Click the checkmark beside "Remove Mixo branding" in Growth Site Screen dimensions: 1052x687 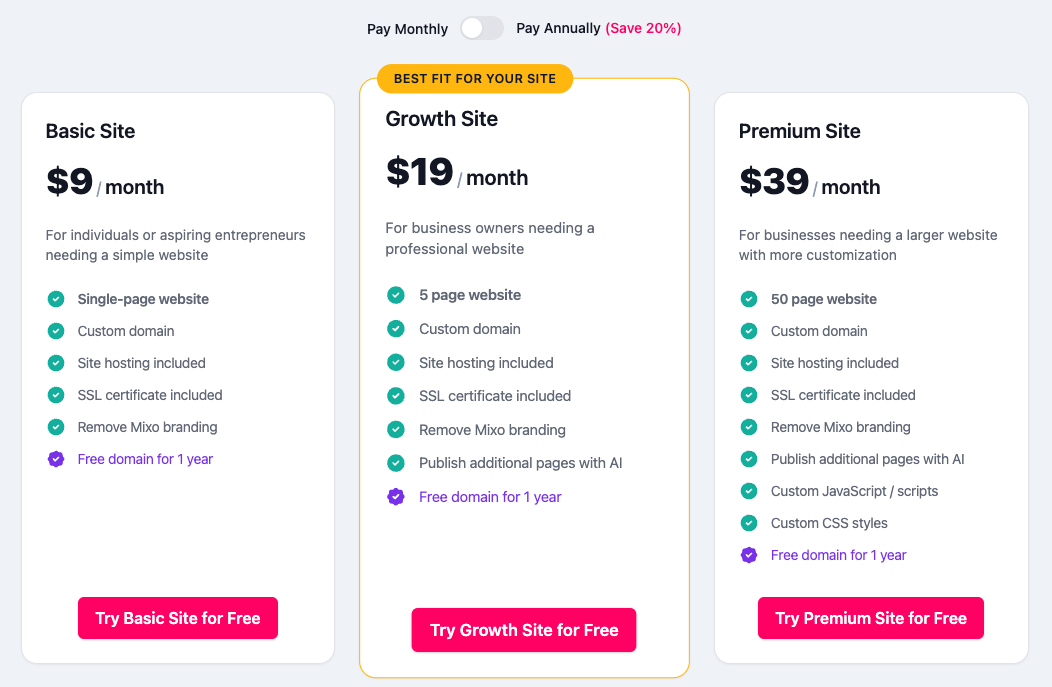(x=394, y=430)
